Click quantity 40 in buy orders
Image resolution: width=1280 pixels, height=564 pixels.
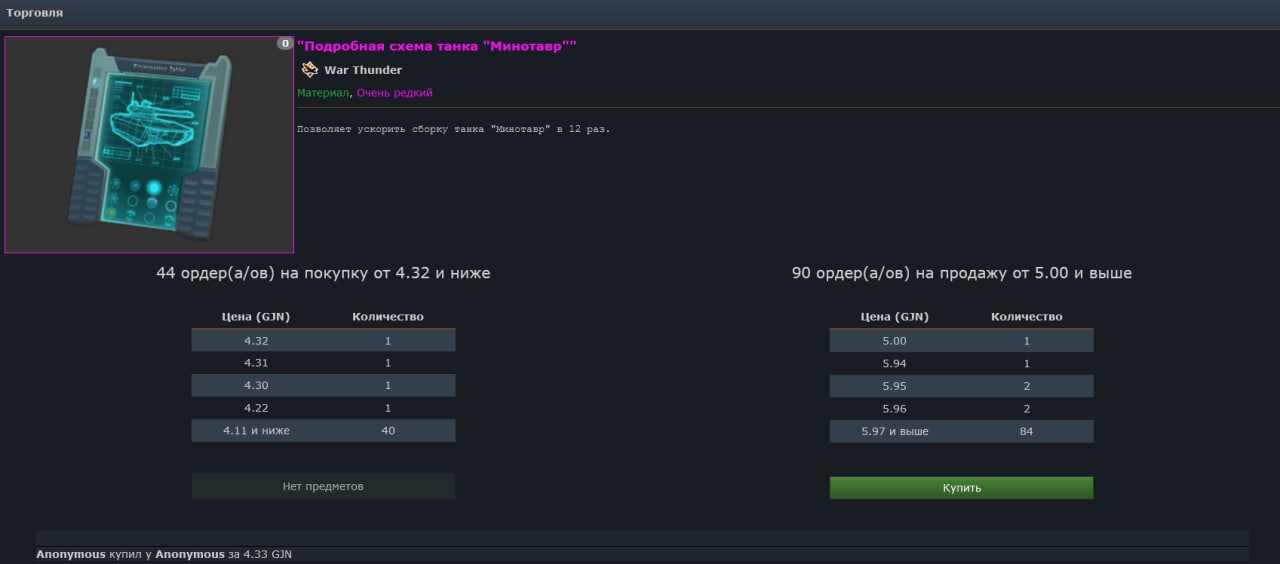[388, 431]
